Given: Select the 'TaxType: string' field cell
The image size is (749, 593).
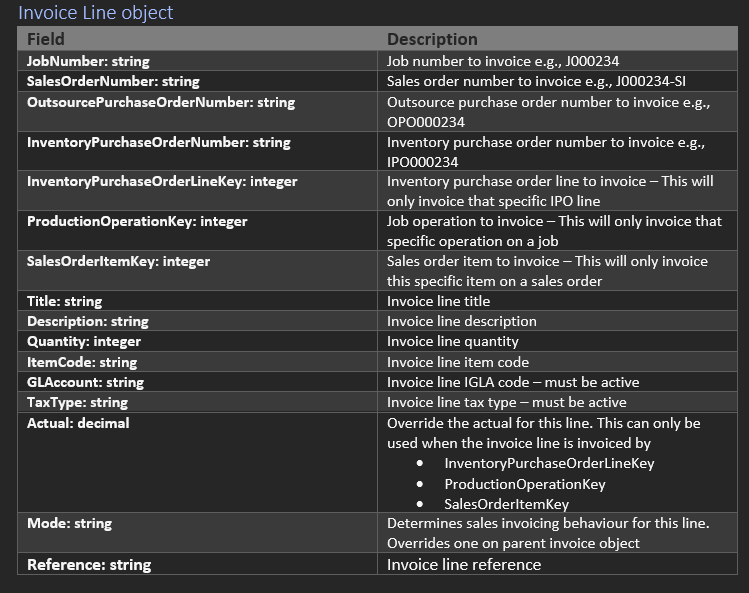Looking at the screenshot, I should [197, 402].
